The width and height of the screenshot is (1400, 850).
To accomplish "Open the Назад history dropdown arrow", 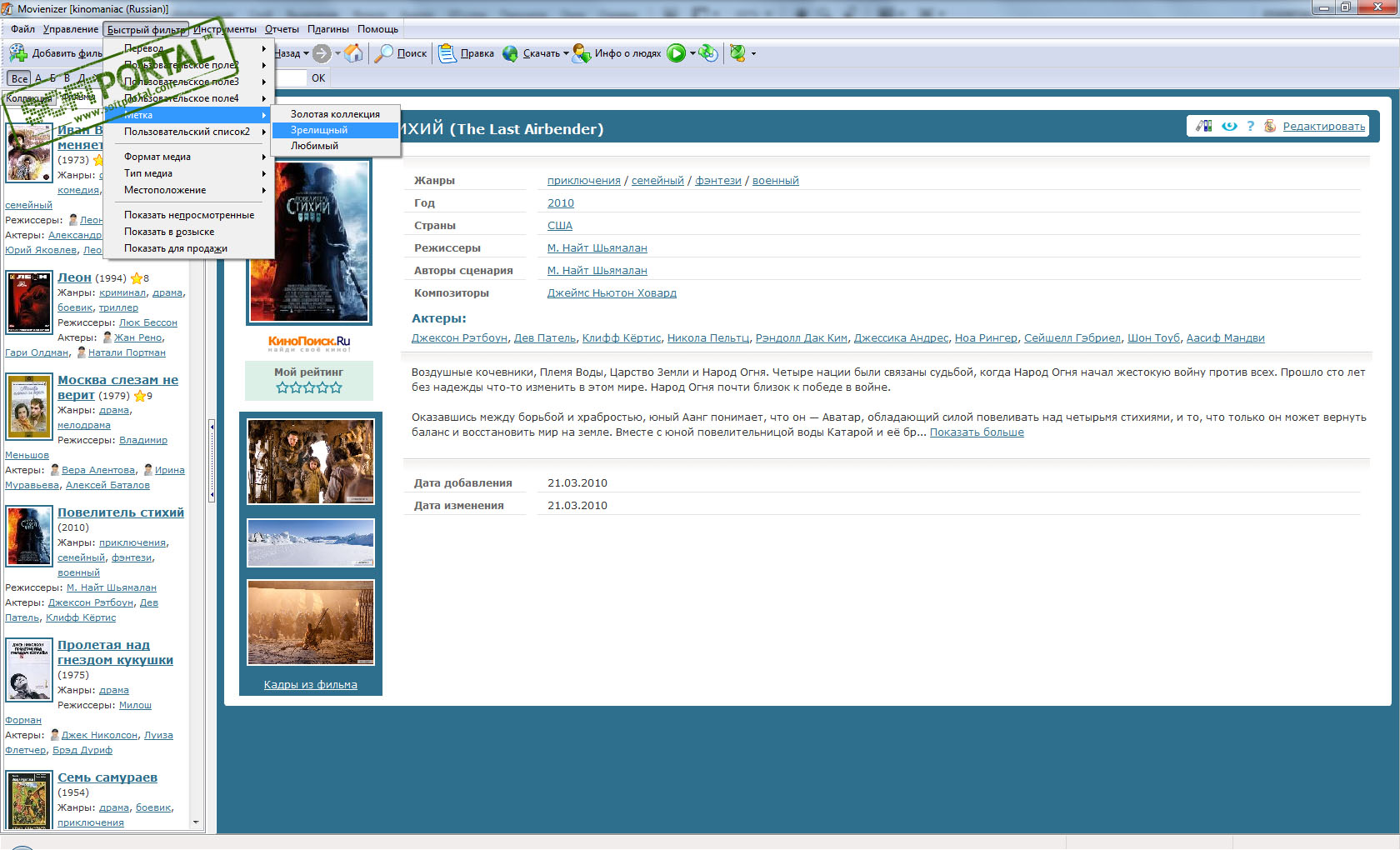I will 306,53.
